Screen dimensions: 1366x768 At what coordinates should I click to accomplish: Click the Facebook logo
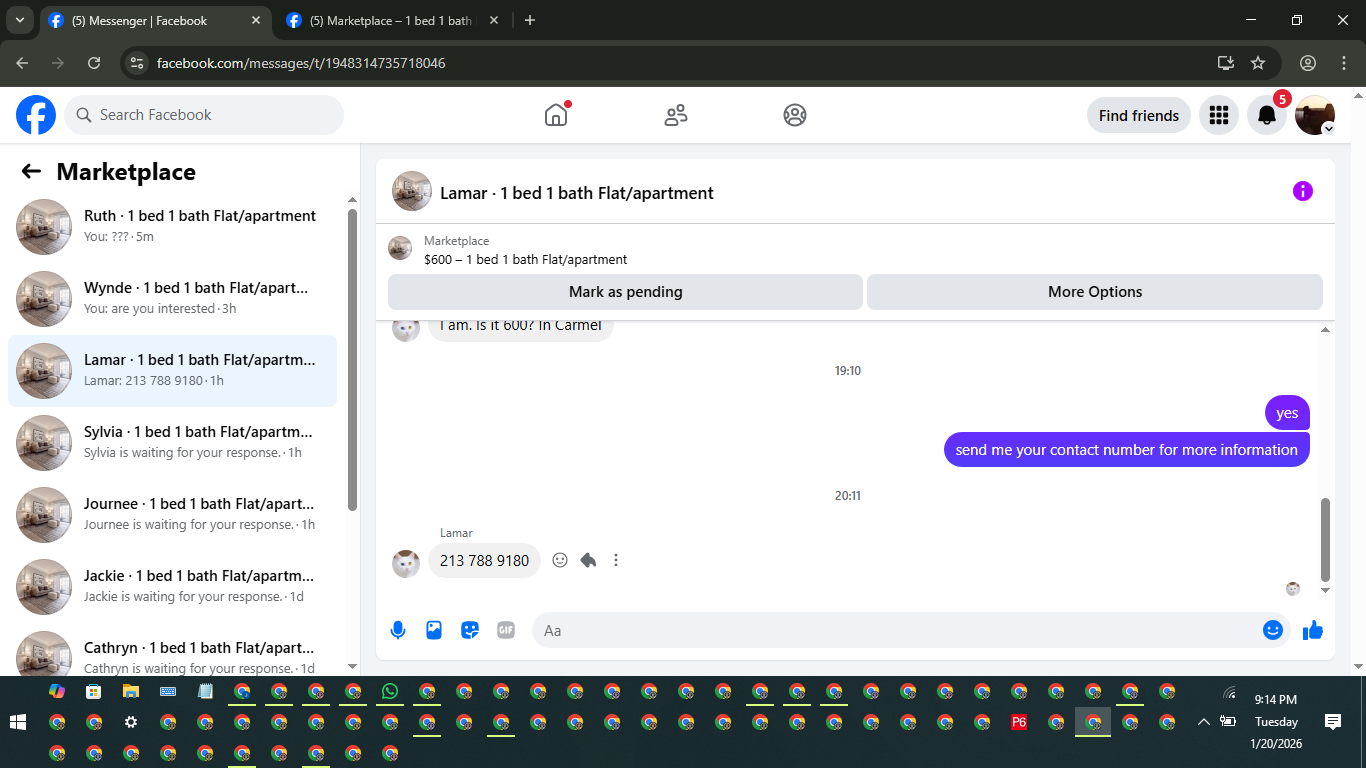coord(36,115)
